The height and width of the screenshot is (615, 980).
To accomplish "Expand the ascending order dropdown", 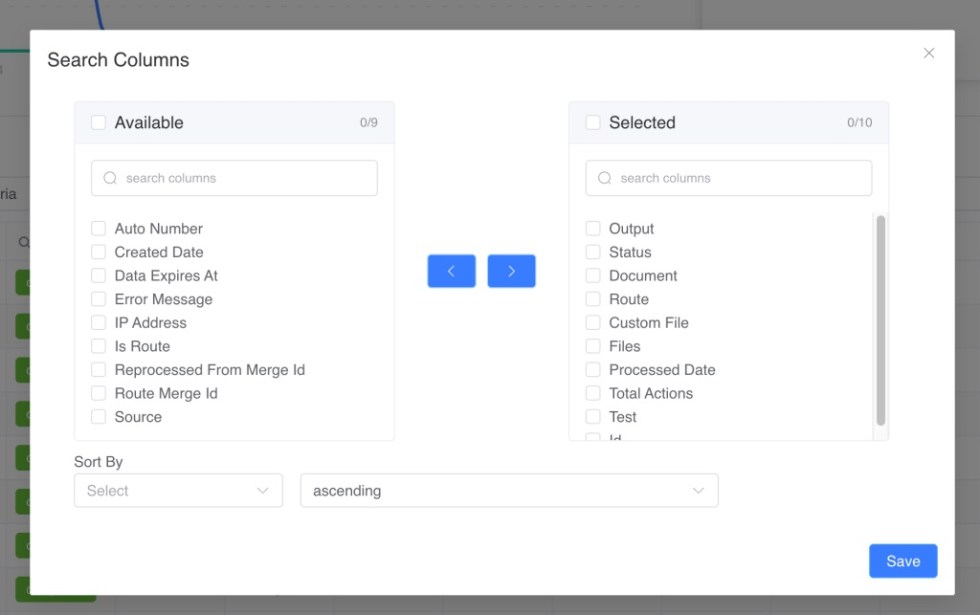I will pyautogui.click(x=509, y=491).
